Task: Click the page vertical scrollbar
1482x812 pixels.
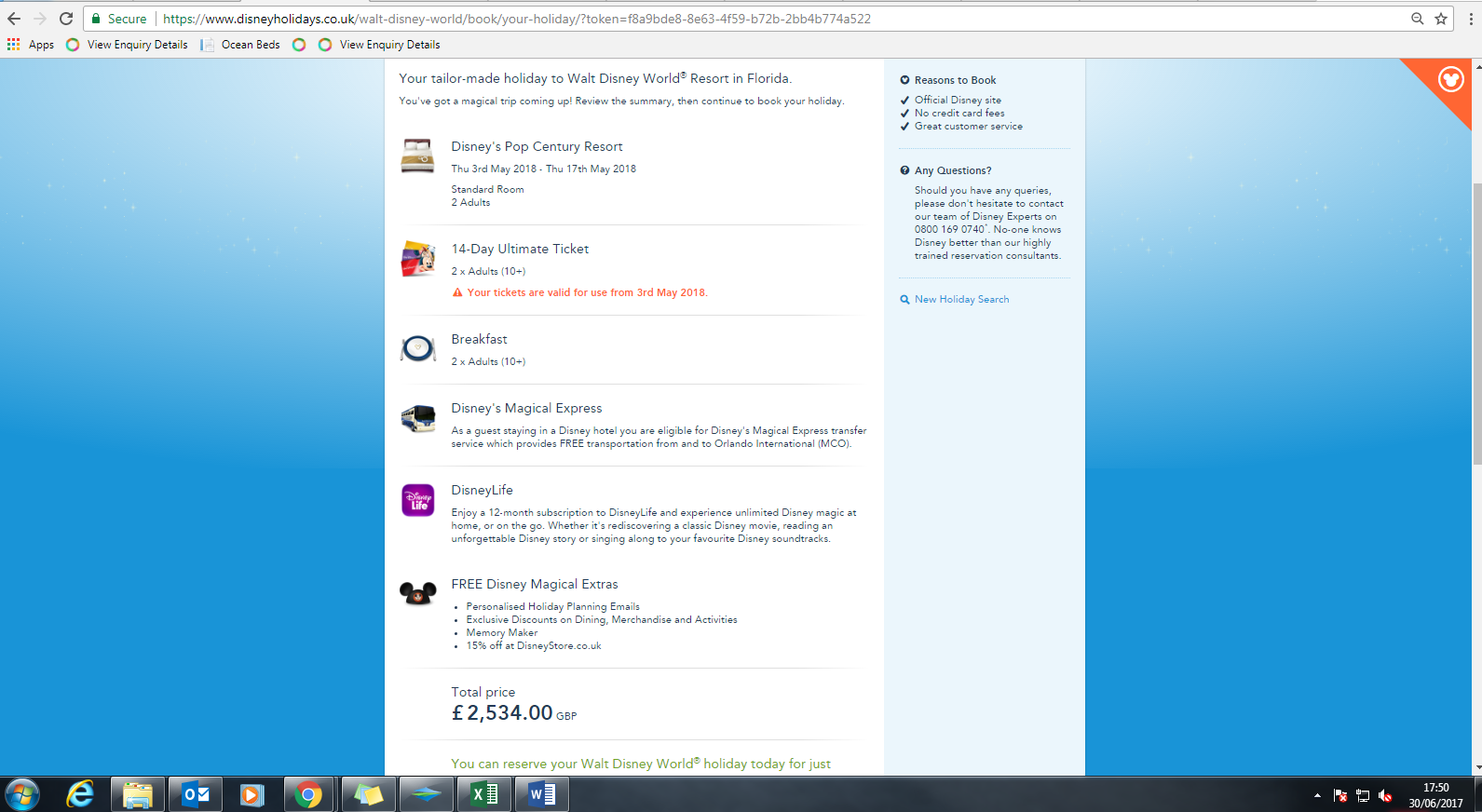Action: click(1476, 326)
